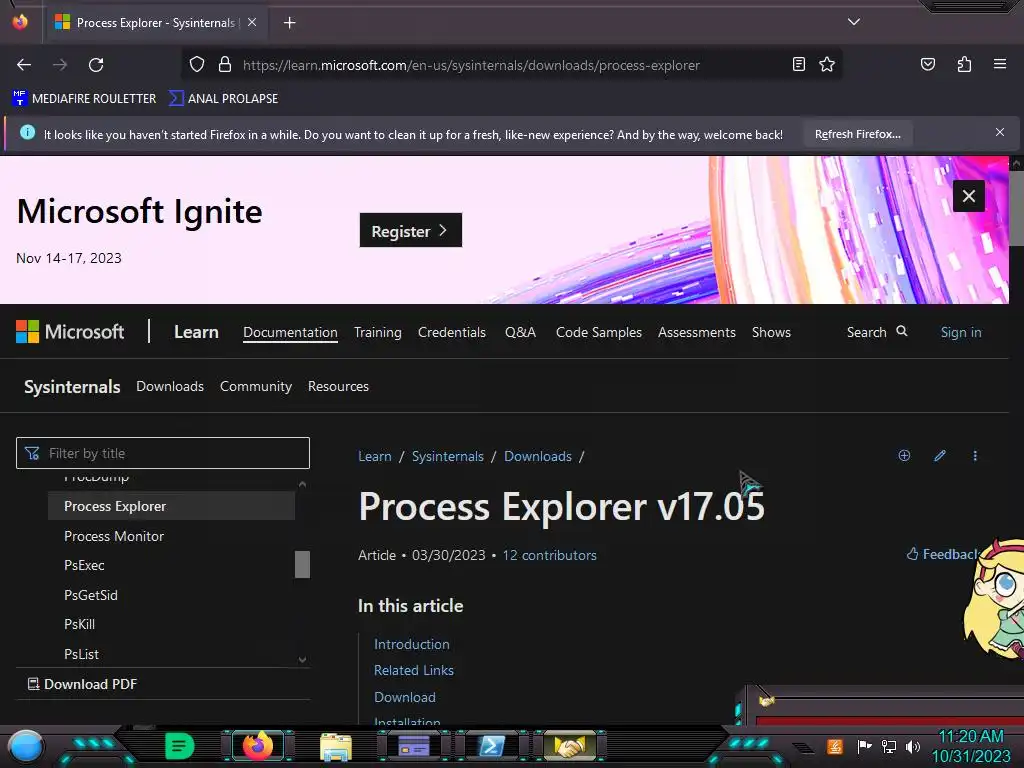This screenshot has height=768, width=1024.
Task: Go to Learn home link
Action: pyautogui.click(x=196, y=332)
